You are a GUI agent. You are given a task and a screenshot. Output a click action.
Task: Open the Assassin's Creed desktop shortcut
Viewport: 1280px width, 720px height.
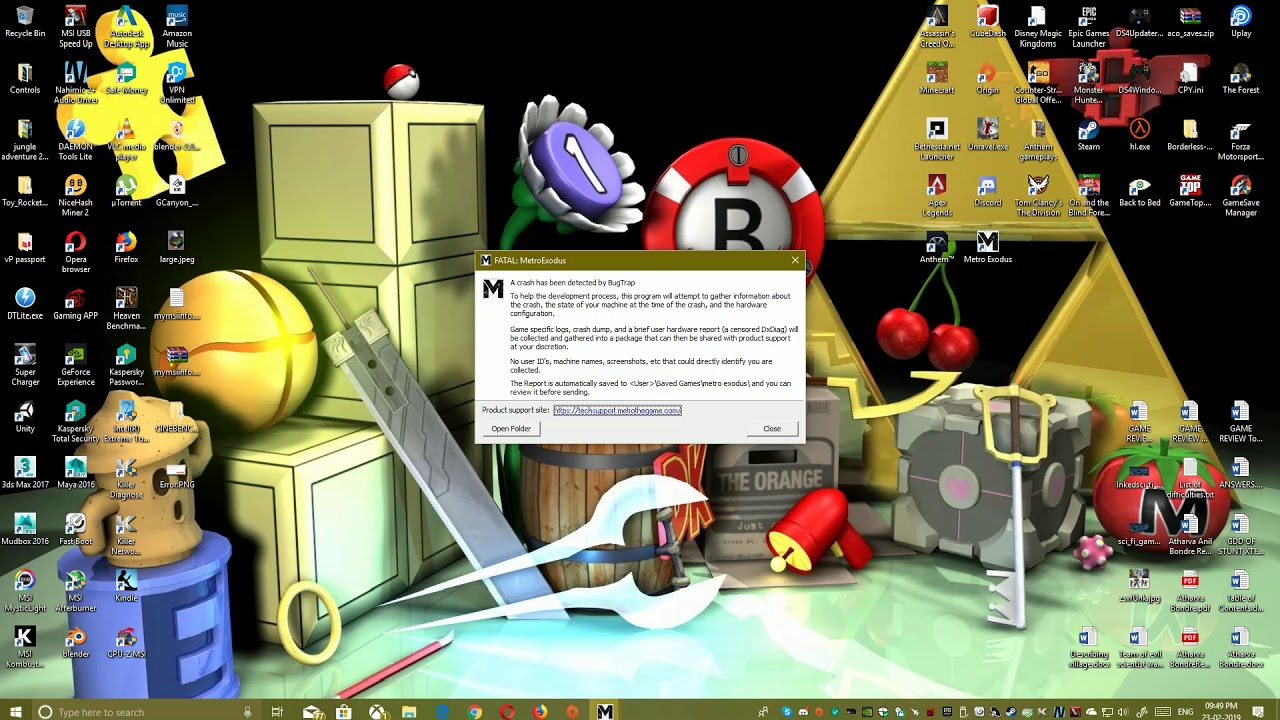[937, 27]
